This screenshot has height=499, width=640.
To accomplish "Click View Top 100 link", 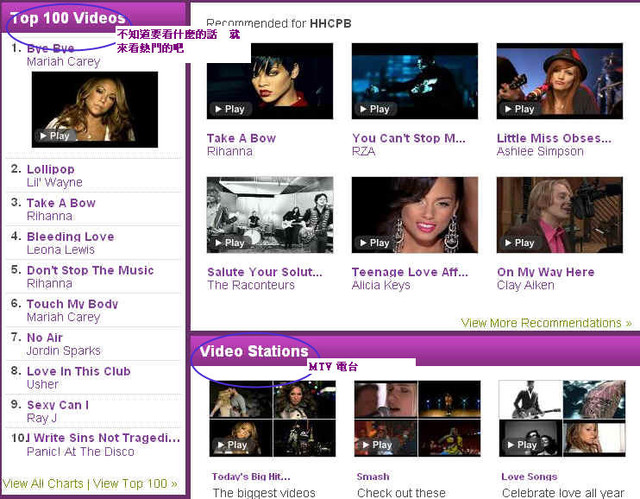I will (x=135, y=483).
